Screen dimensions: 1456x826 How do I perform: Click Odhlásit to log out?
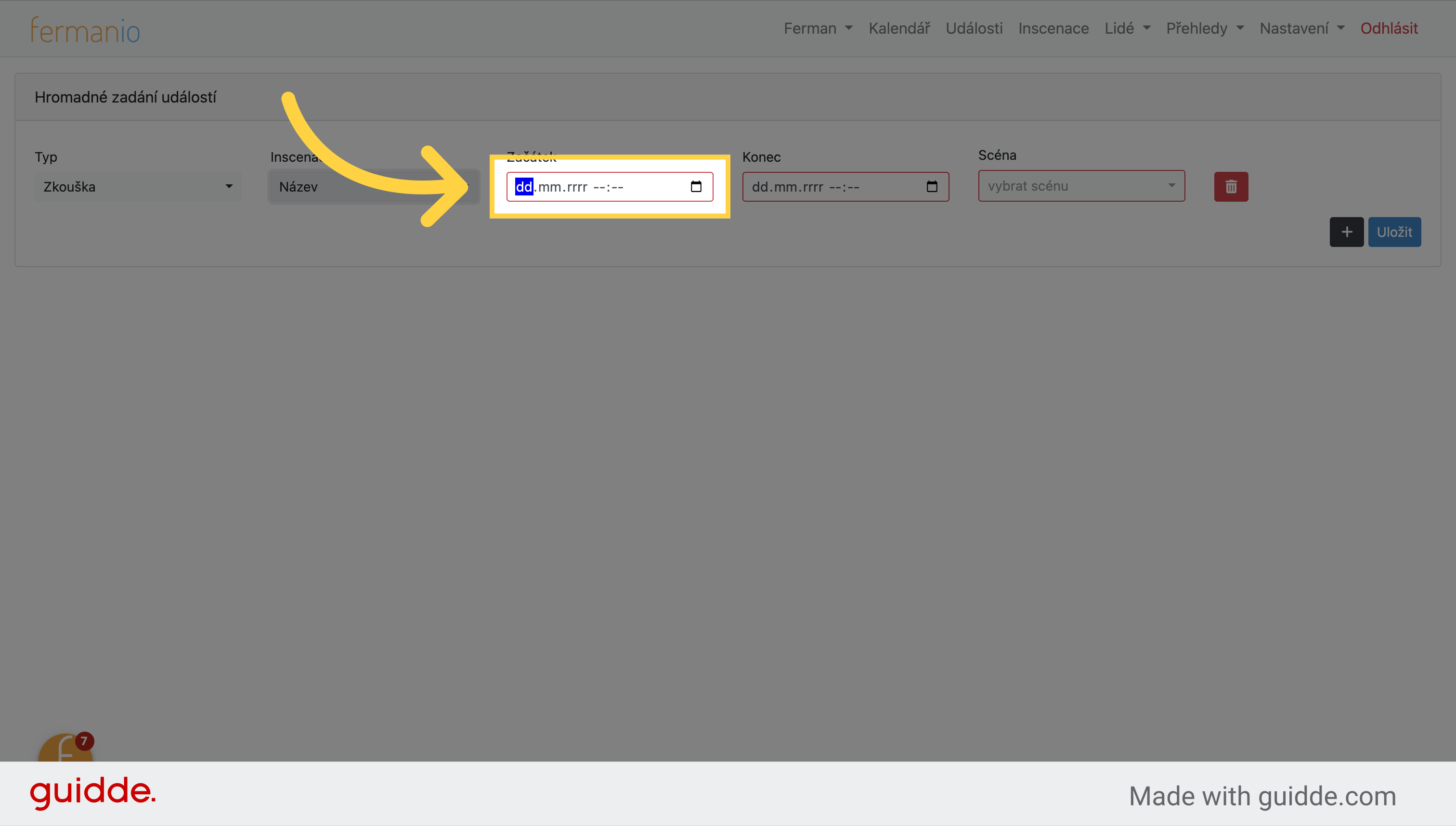[x=1389, y=28]
